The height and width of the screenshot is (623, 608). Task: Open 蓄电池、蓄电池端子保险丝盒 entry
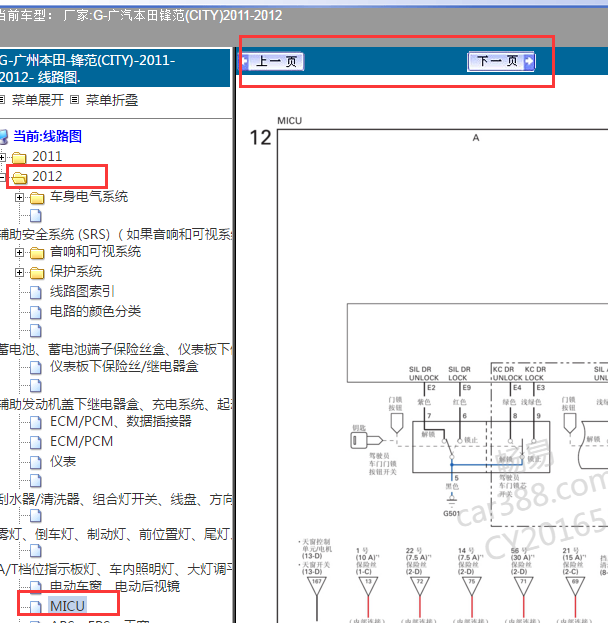(116, 349)
